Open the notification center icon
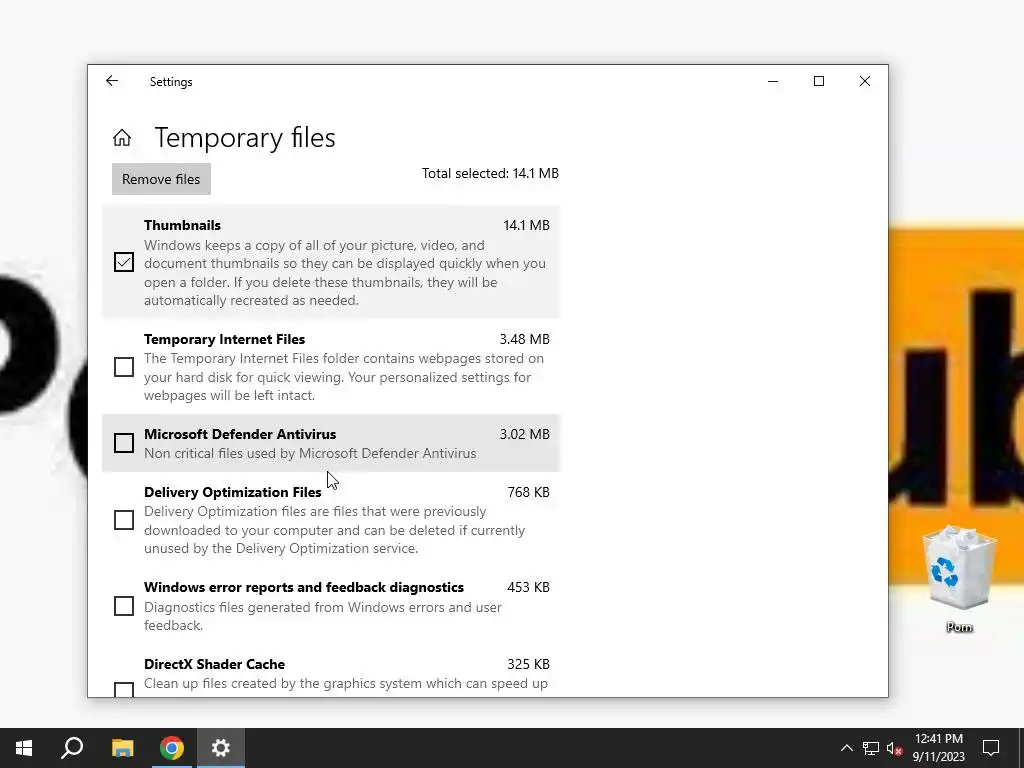 pyautogui.click(x=991, y=748)
